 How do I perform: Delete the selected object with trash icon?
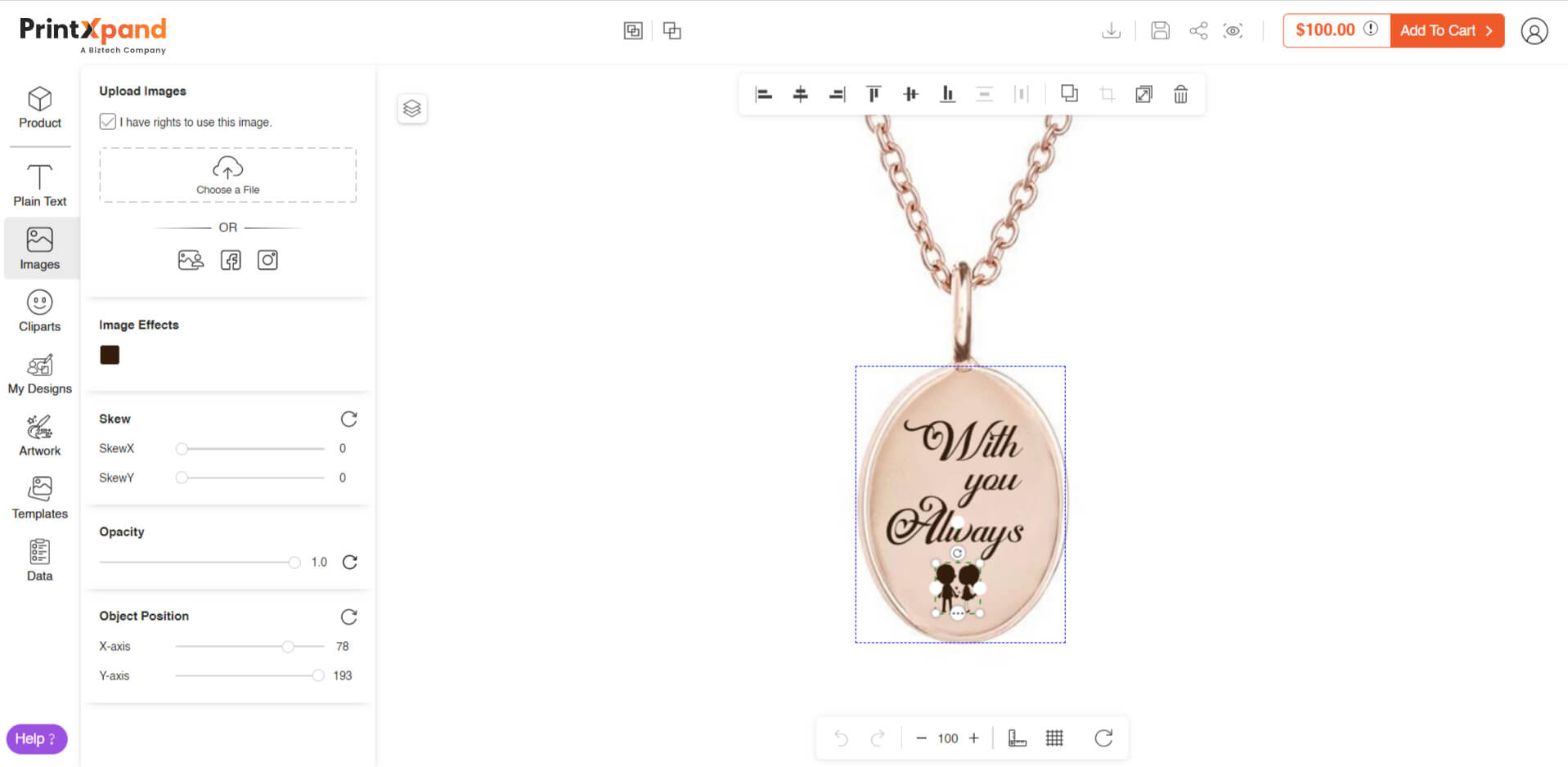coord(1180,95)
